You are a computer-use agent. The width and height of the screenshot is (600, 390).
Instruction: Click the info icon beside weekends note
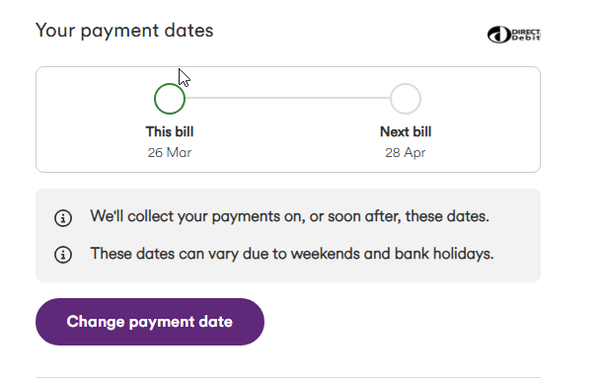(63, 255)
